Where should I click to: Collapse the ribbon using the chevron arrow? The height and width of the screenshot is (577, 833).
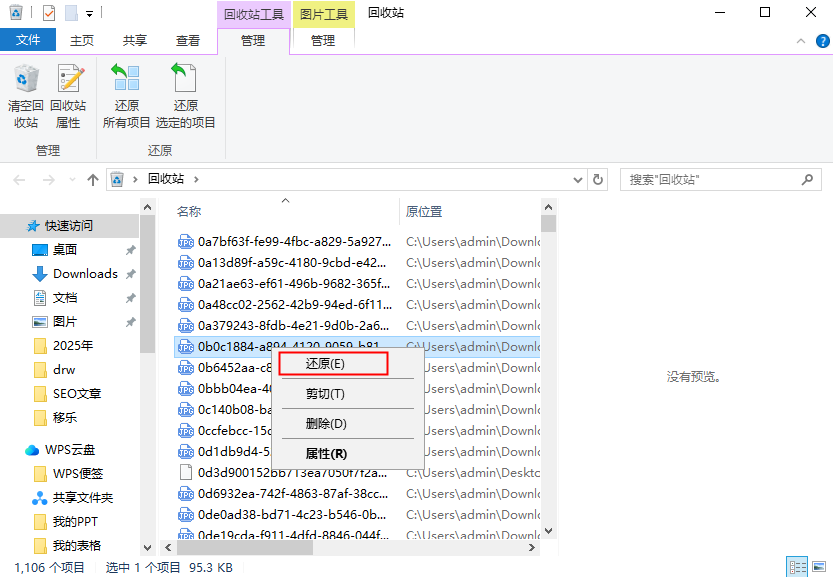point(800,41)
